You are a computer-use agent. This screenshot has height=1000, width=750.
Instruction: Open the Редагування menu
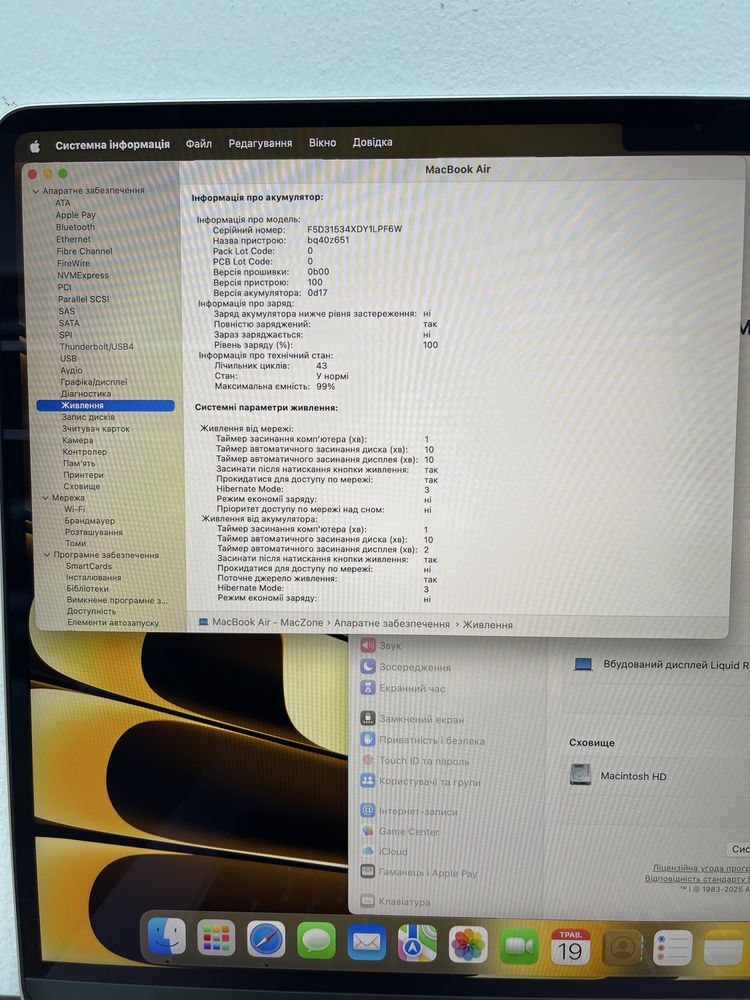(260, 143)
